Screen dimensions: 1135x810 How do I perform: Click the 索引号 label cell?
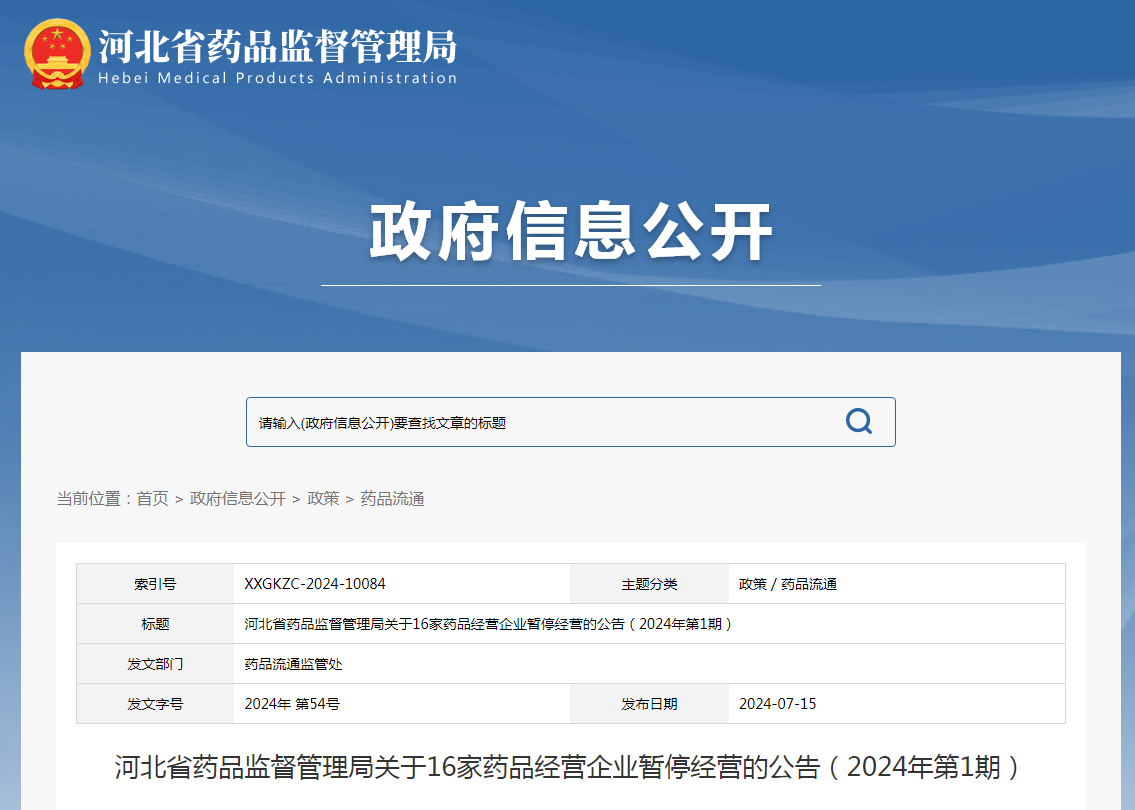click(x=155, y=584)
